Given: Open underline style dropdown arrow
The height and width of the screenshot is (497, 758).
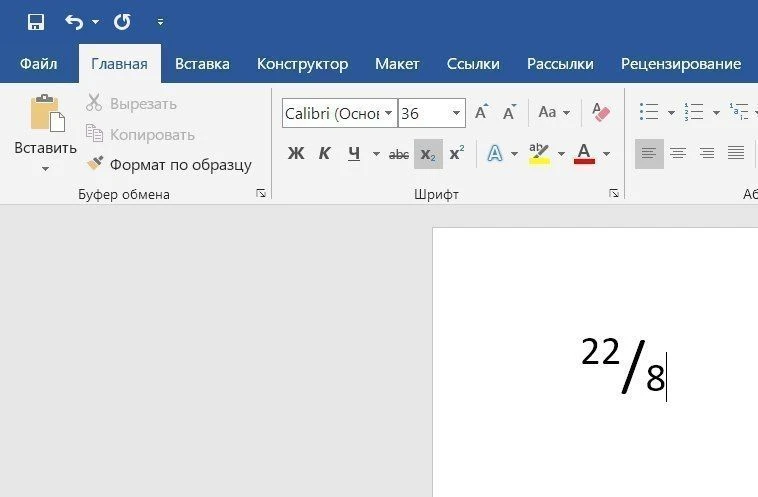Looking at the screenshot, I should [x=376, y=154].
